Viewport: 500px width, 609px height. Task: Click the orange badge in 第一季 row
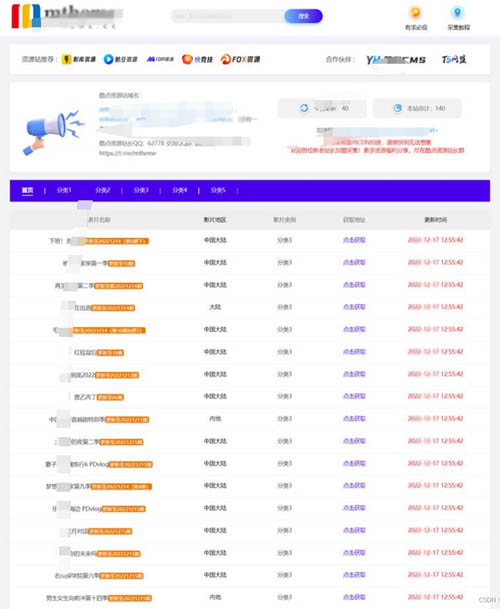(121, 263)
